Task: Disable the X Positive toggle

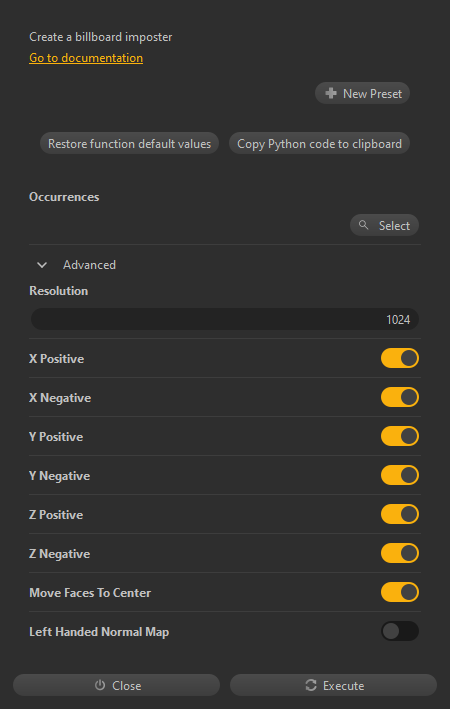Action: (x=400, y=358)
